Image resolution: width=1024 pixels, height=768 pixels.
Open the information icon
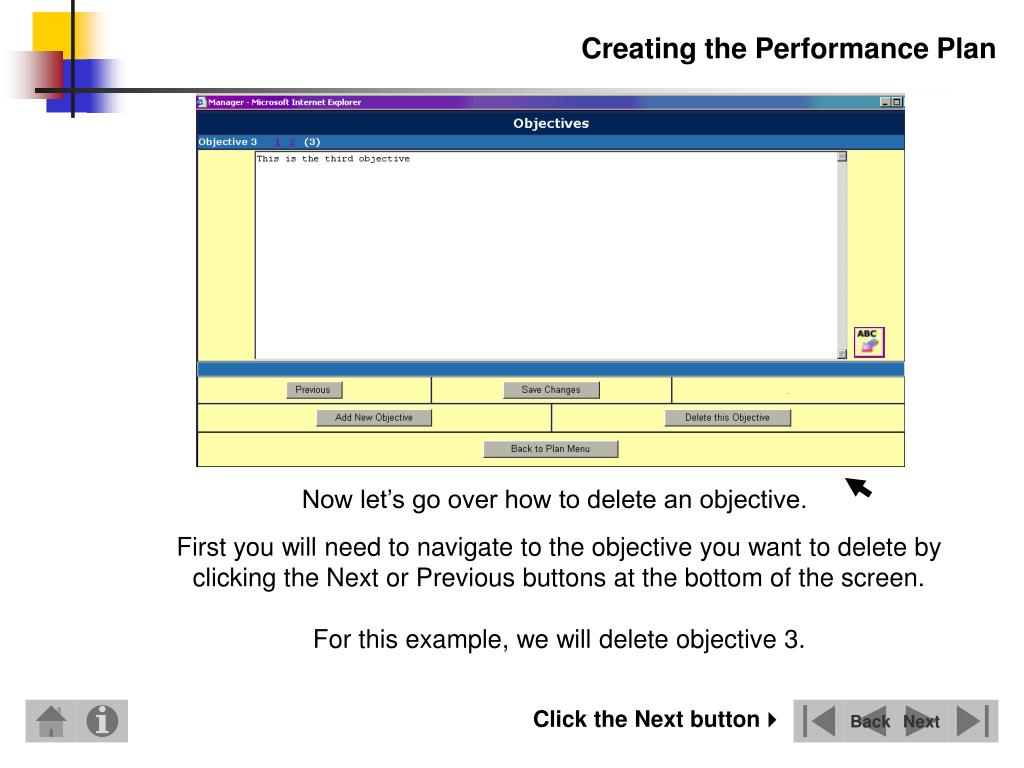[x=103, y=721]
